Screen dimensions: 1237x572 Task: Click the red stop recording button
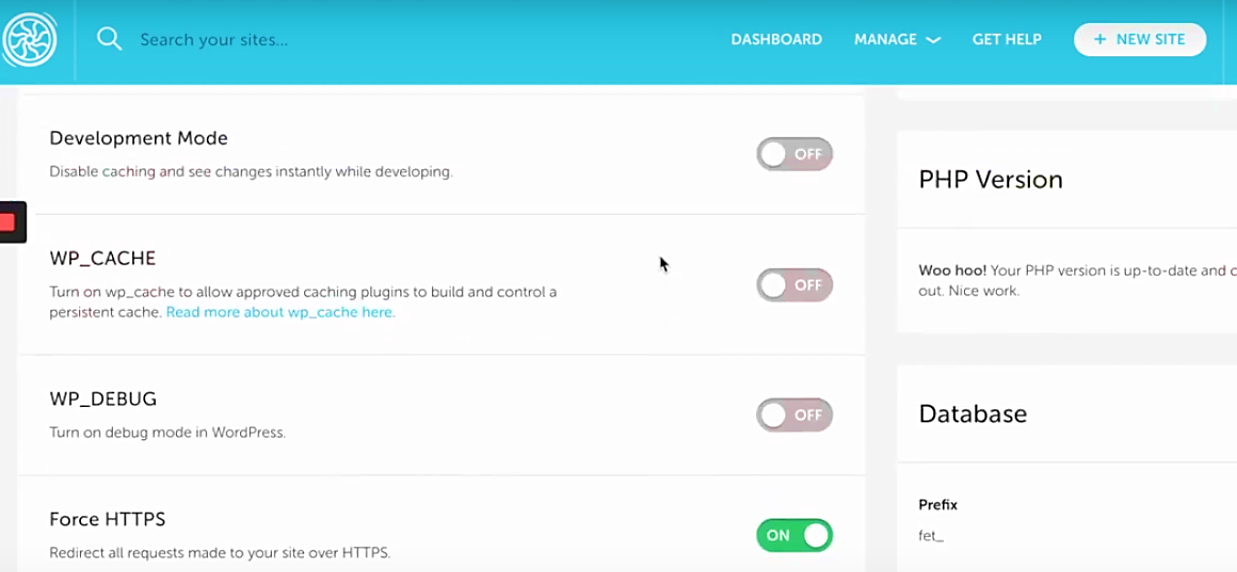(9, 222)
